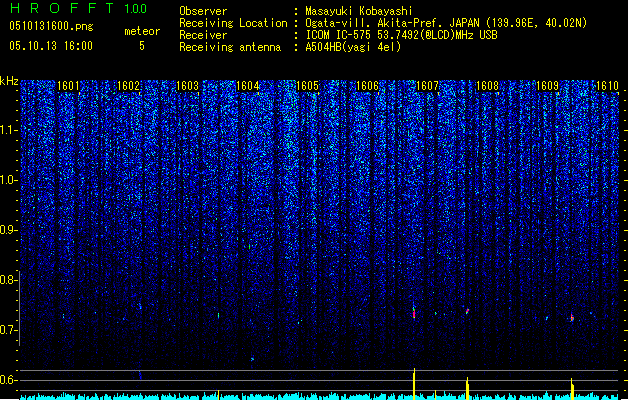Select the filename 0510131600.png
Screen dimensions: 629x400
tap(51, 26)
